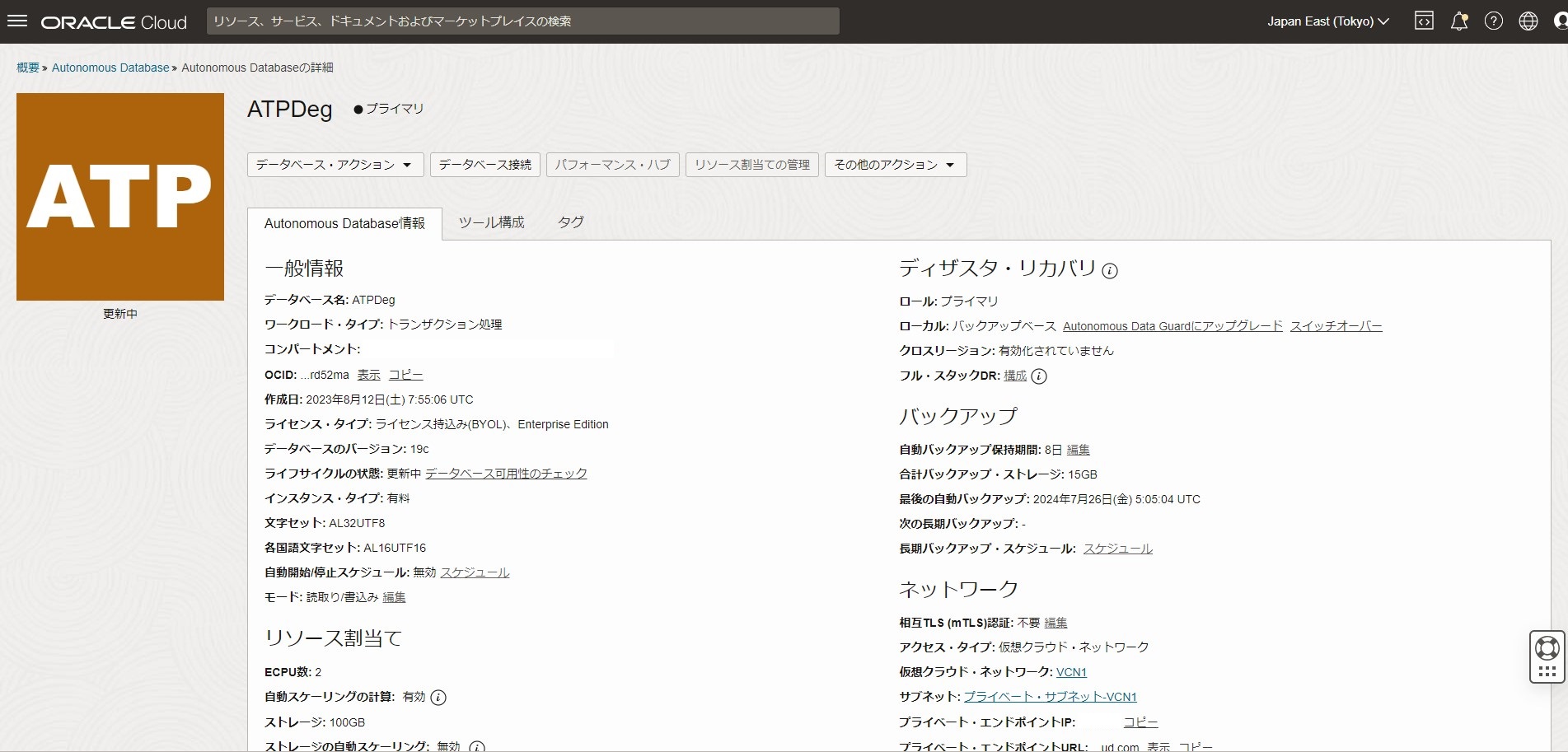Image resolution: width=1568 pixels, height=752 pixels.
Task: Open the floating support lifebuoy widget
Action: click(x=1547, y=648)
